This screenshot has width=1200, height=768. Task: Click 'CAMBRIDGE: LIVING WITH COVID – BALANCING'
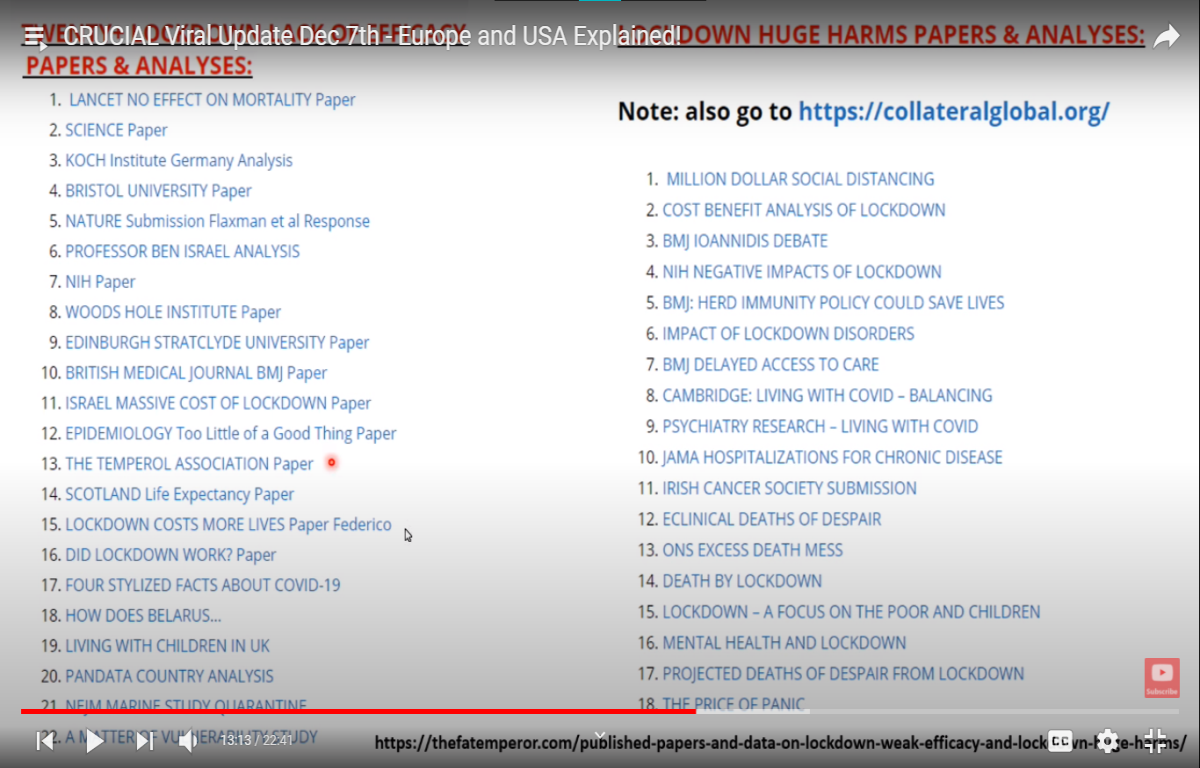pyautogui.click(x=827, y=396)
